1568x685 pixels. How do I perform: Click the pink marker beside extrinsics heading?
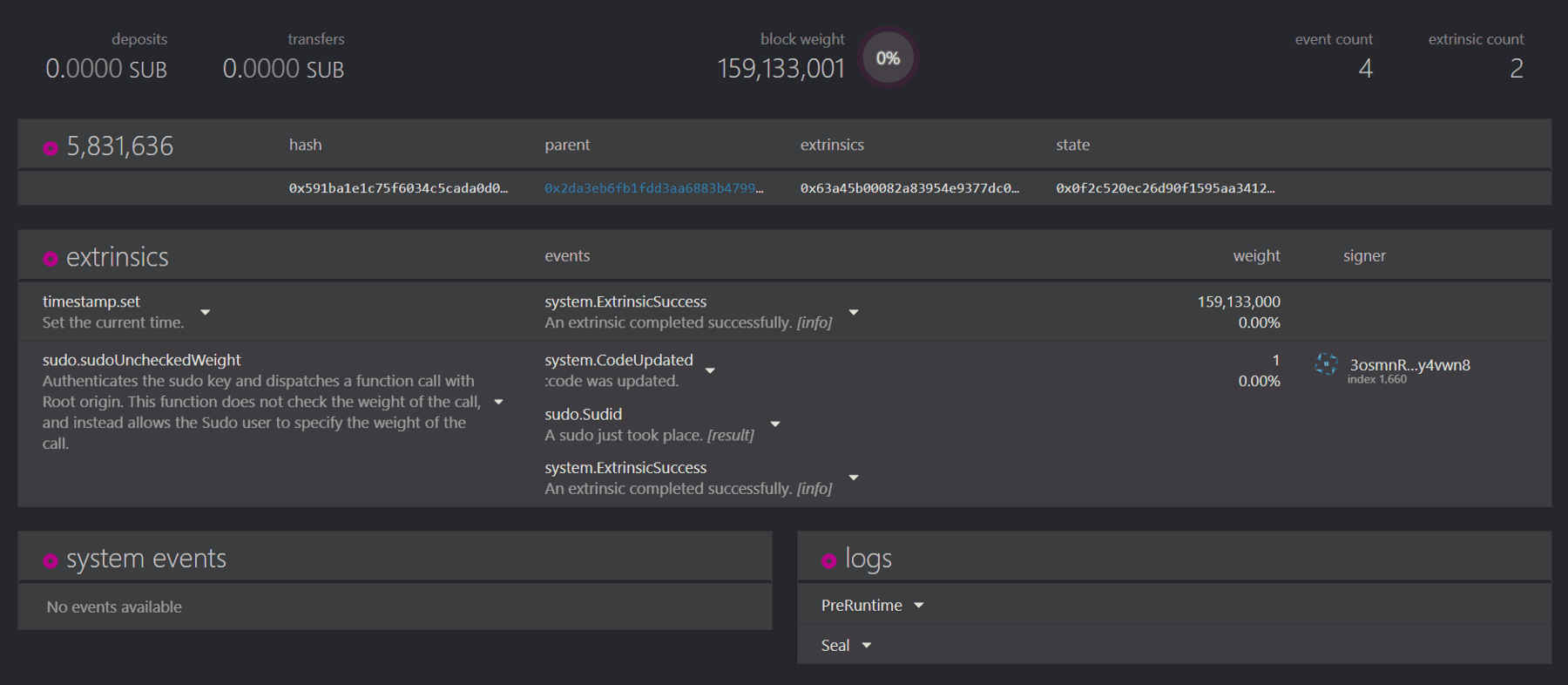click(x=51, y=259)
